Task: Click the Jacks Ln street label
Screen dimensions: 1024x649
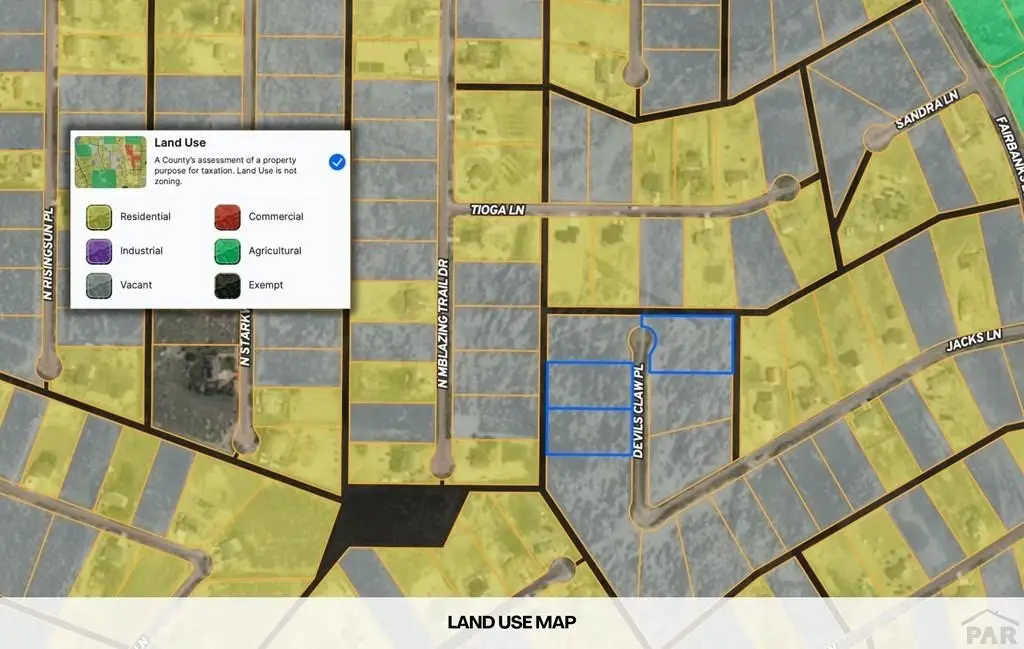Action: coord(973,340)
